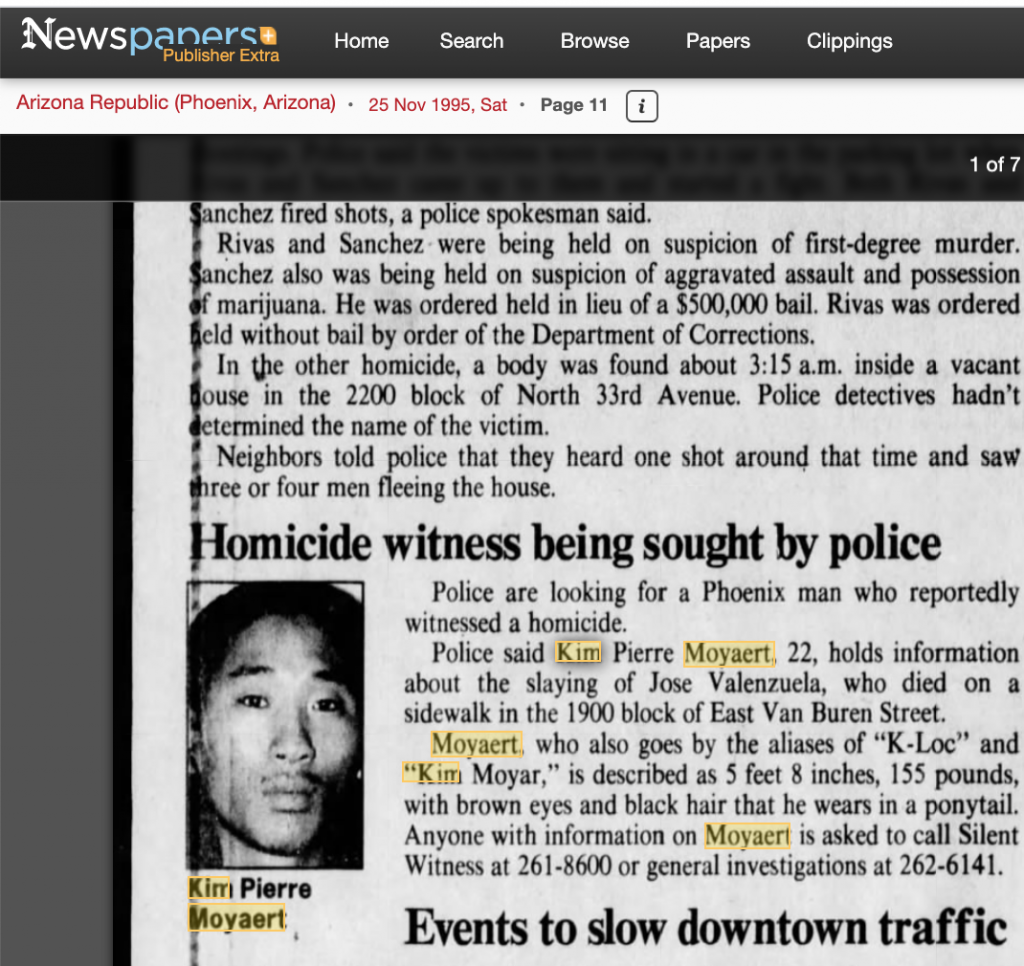The width and height of the screenshot is (1024, 966).
Task: Click the Page 11 breadcrumb label
Action: [573, 105]
